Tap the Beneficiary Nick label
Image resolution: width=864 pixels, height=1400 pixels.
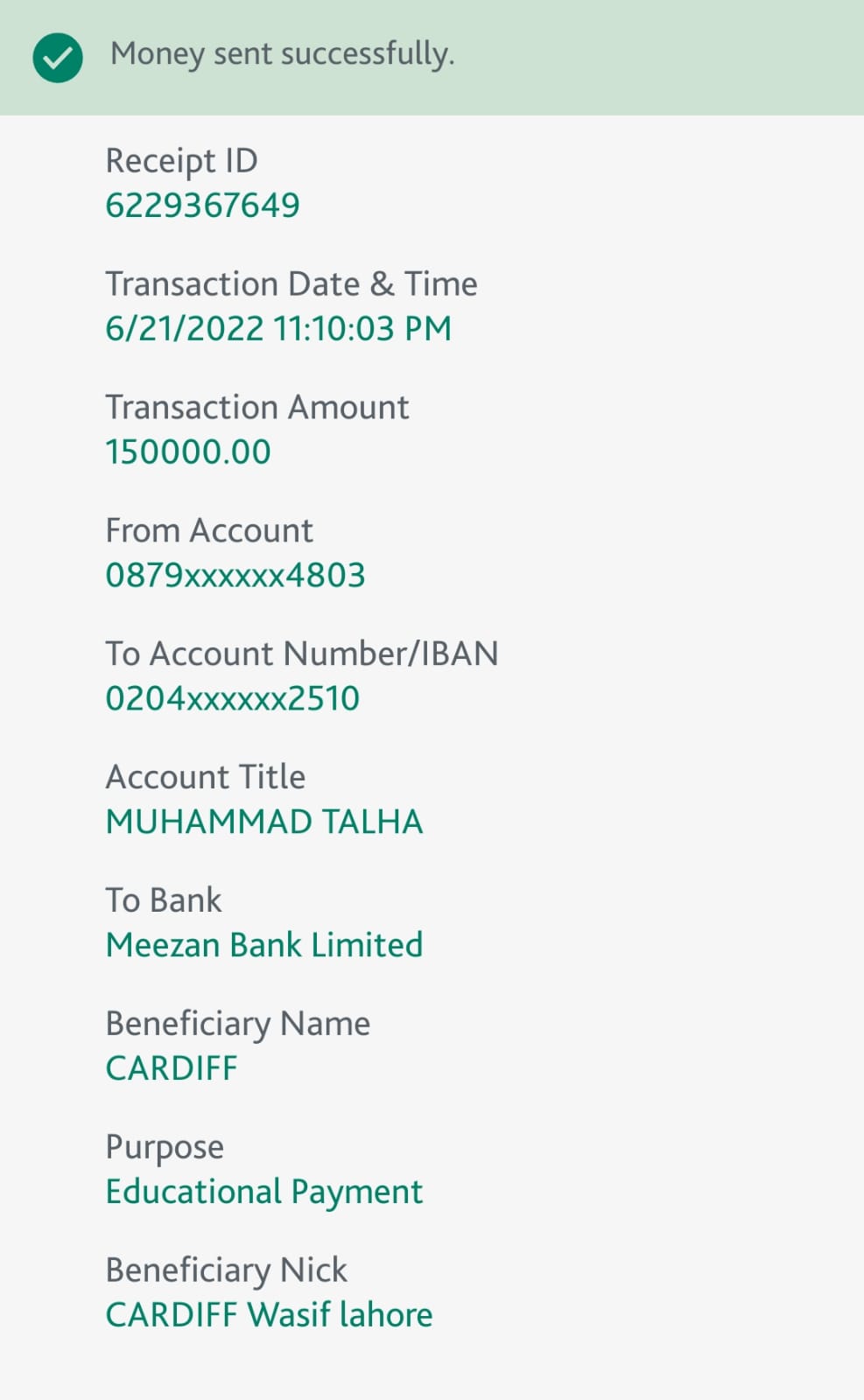(x=226, y=1270)
